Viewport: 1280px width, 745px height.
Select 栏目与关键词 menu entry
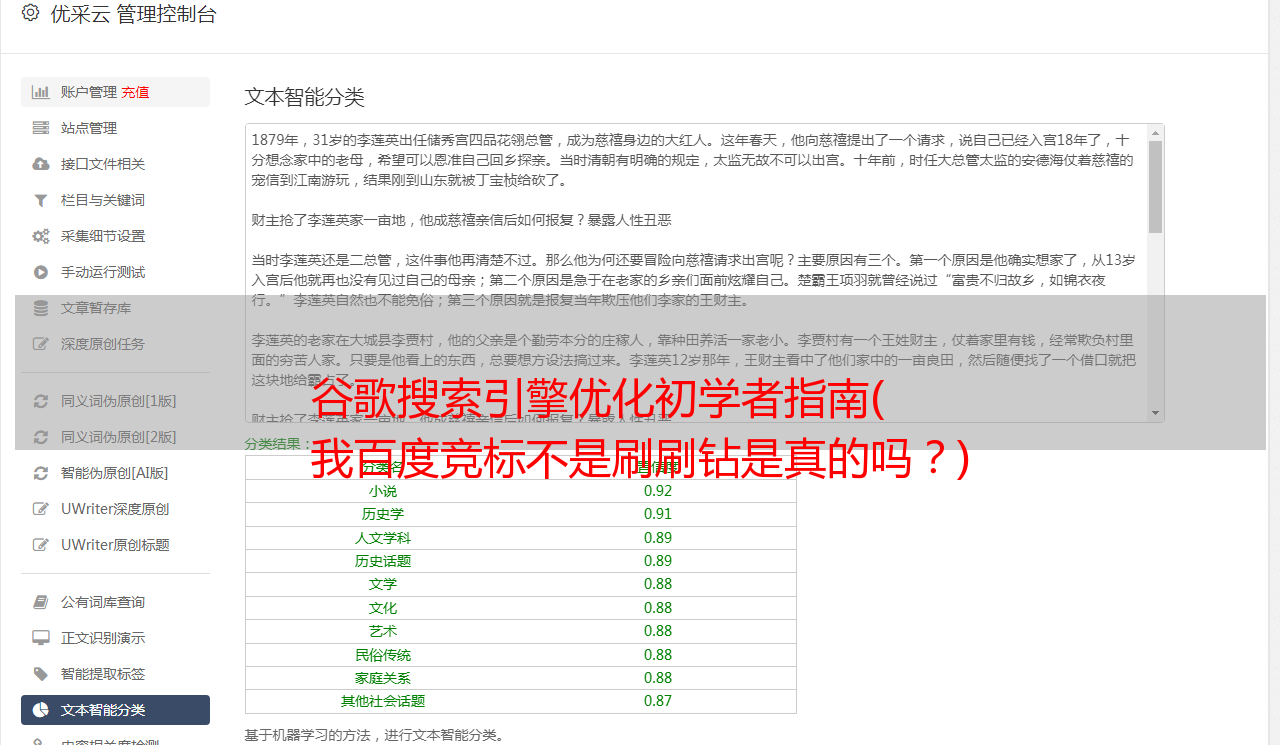[x=115, y=200]
